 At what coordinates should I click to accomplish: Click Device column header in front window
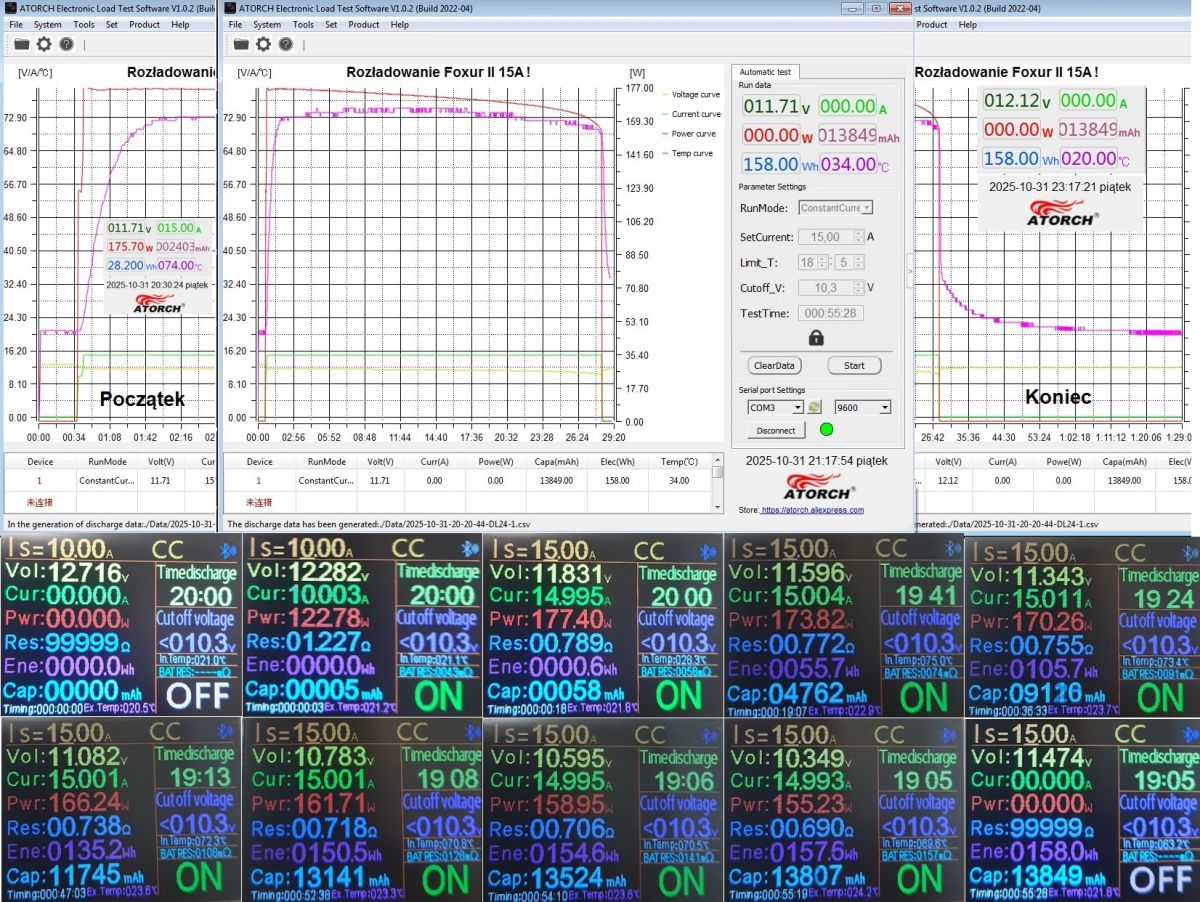point(259,462)
